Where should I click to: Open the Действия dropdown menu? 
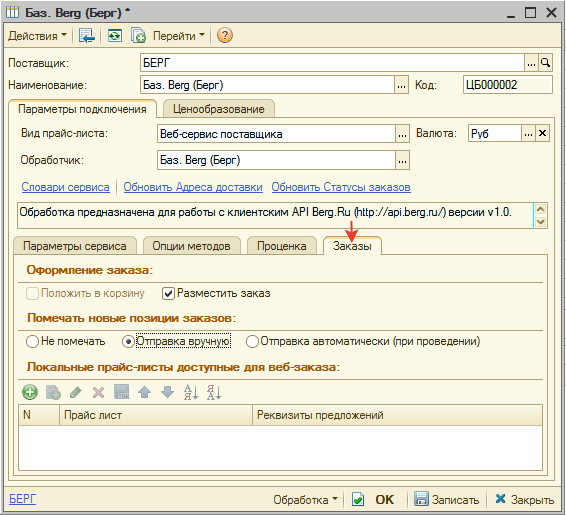point(38,36)
